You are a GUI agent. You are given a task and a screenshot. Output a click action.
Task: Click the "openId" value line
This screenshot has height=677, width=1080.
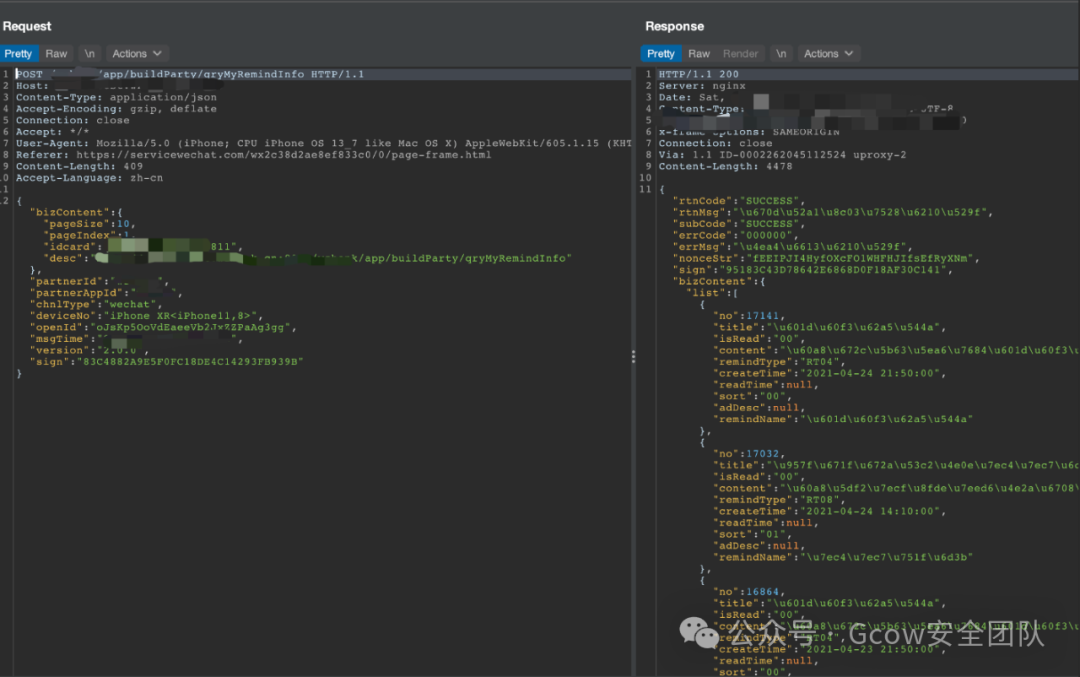163,327
